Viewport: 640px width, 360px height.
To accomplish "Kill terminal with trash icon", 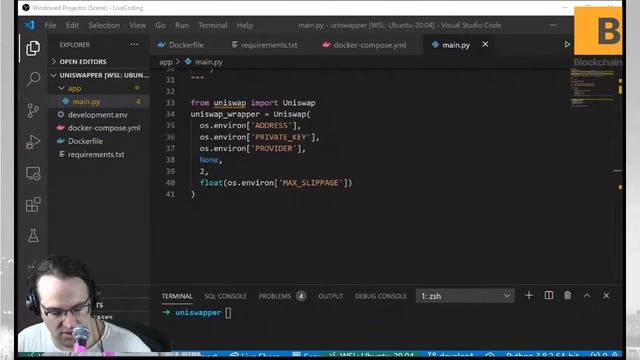I will [567, 296].
